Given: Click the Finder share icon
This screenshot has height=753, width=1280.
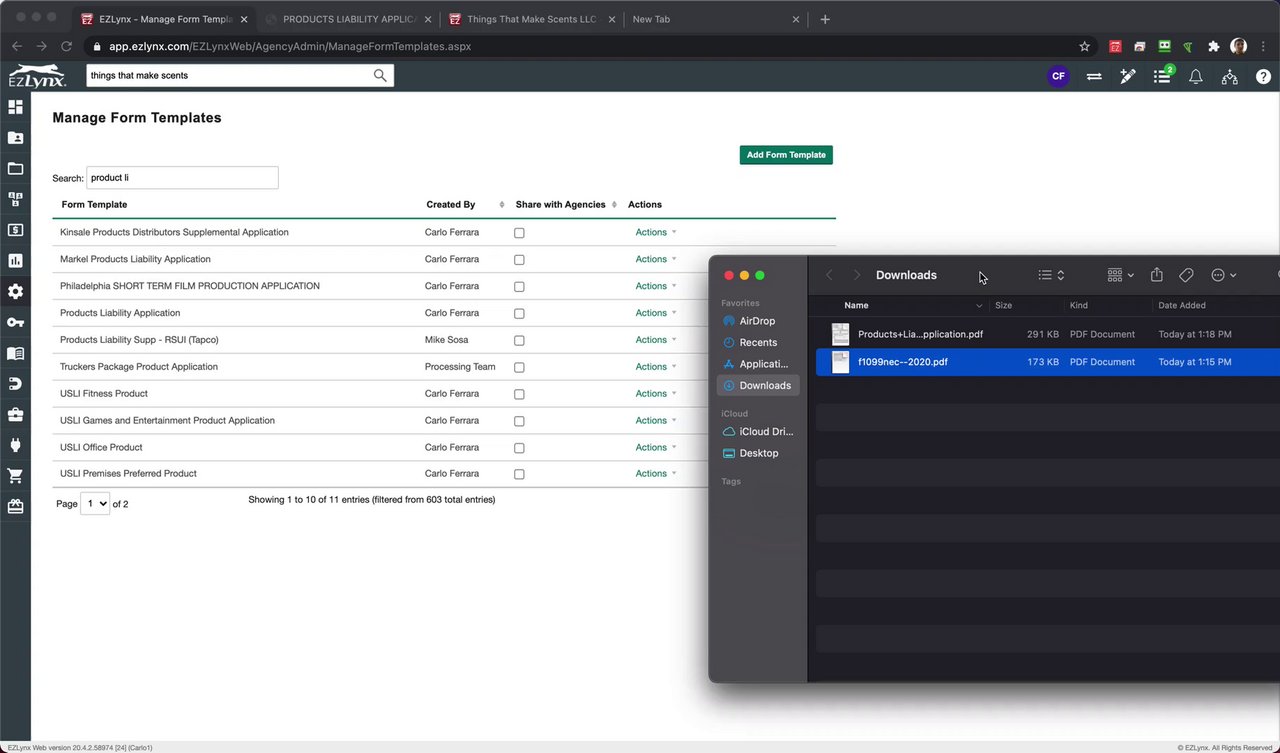Looking at the screenshot, I should tap(1157, 275).
